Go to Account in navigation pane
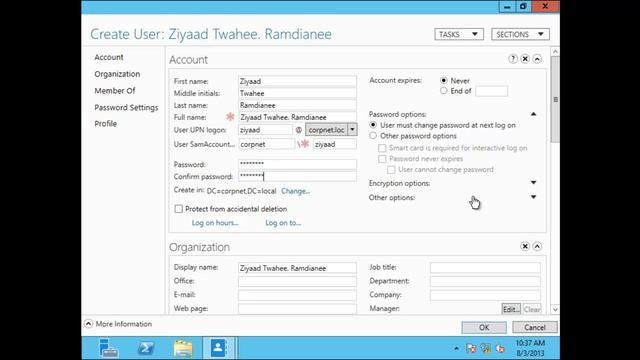 [109, 57]
